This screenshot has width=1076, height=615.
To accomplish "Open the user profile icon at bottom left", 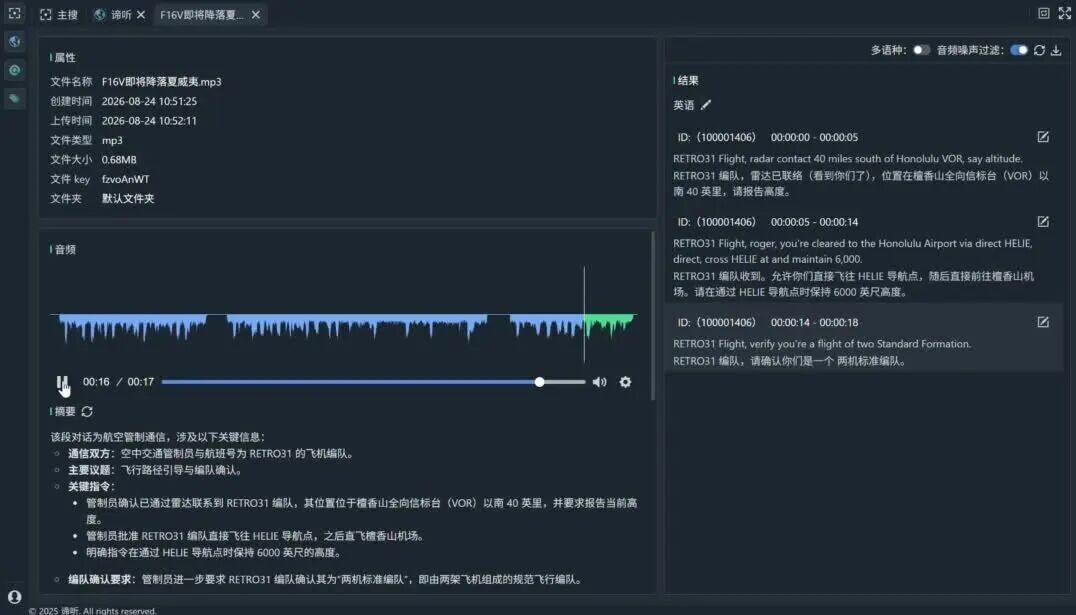I will (x=14, y=596).
